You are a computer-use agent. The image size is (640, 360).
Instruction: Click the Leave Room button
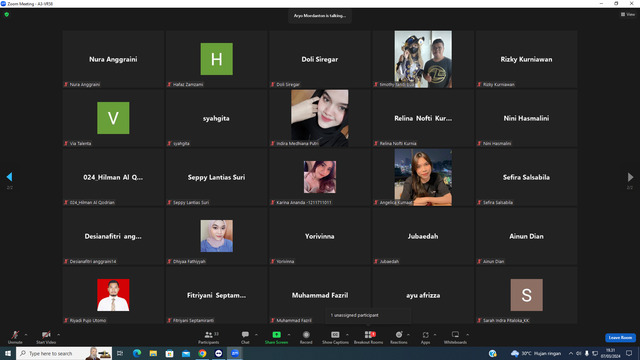[620, 338]
